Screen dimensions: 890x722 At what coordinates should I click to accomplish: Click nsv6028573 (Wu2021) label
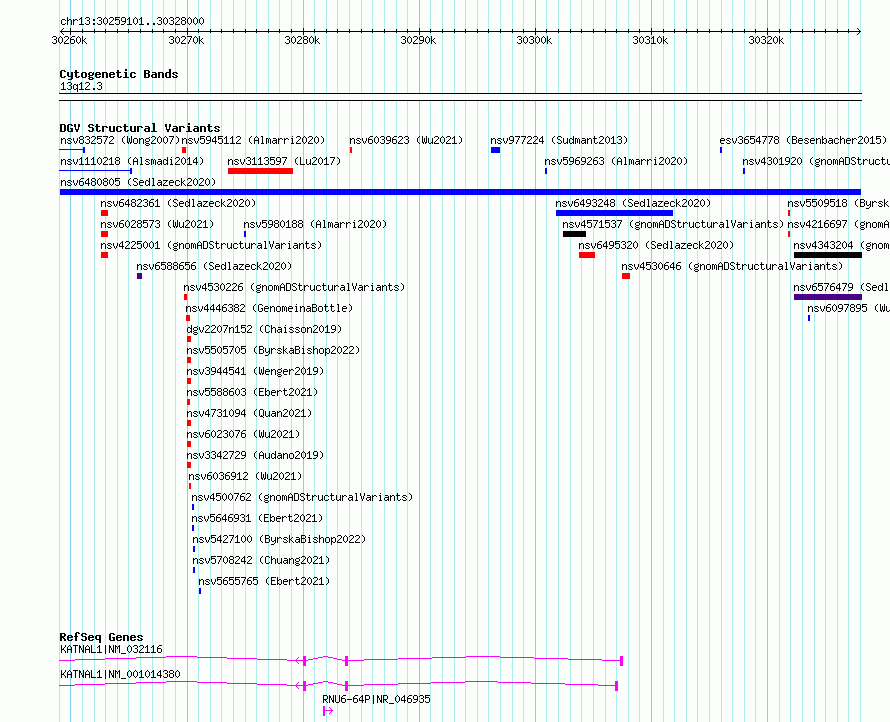point(157,224)
